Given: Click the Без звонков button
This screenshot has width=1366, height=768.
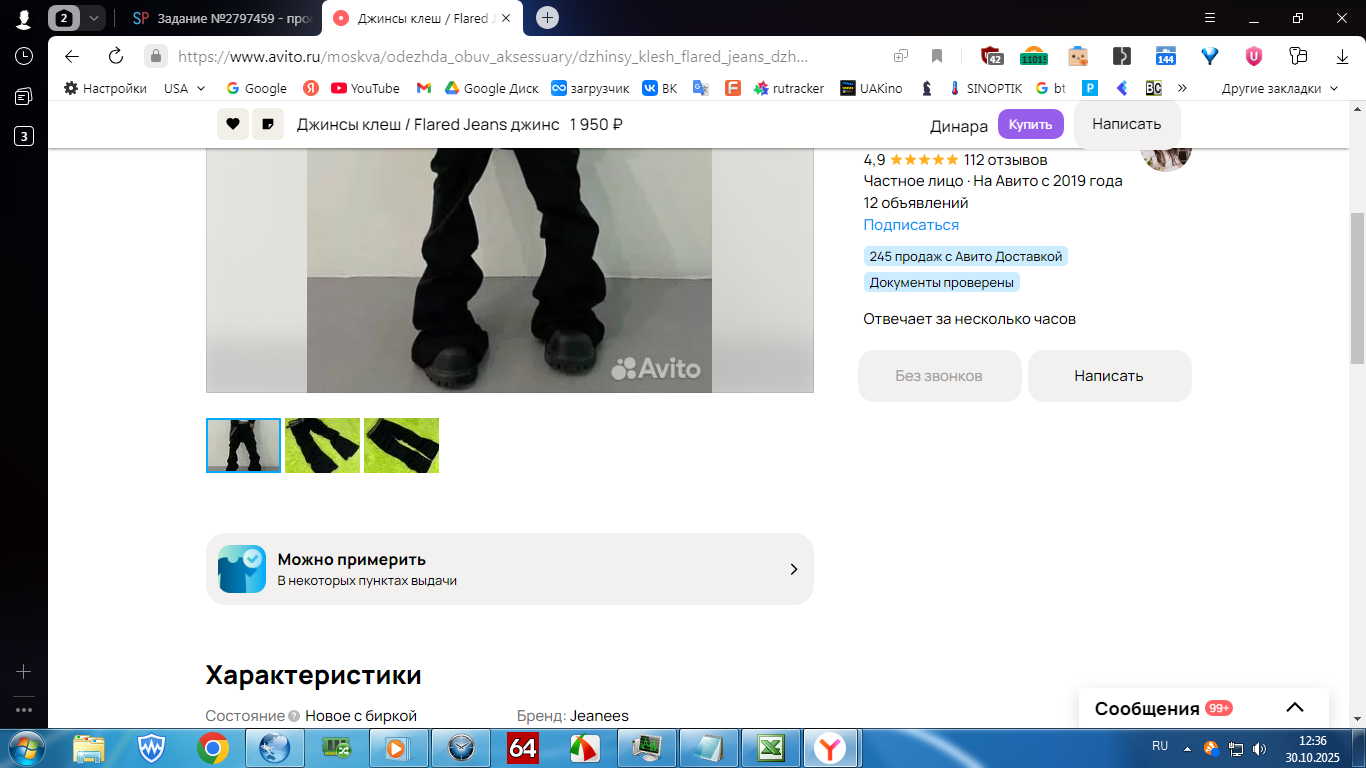Looking at the screenshot, I should (939, 376).
